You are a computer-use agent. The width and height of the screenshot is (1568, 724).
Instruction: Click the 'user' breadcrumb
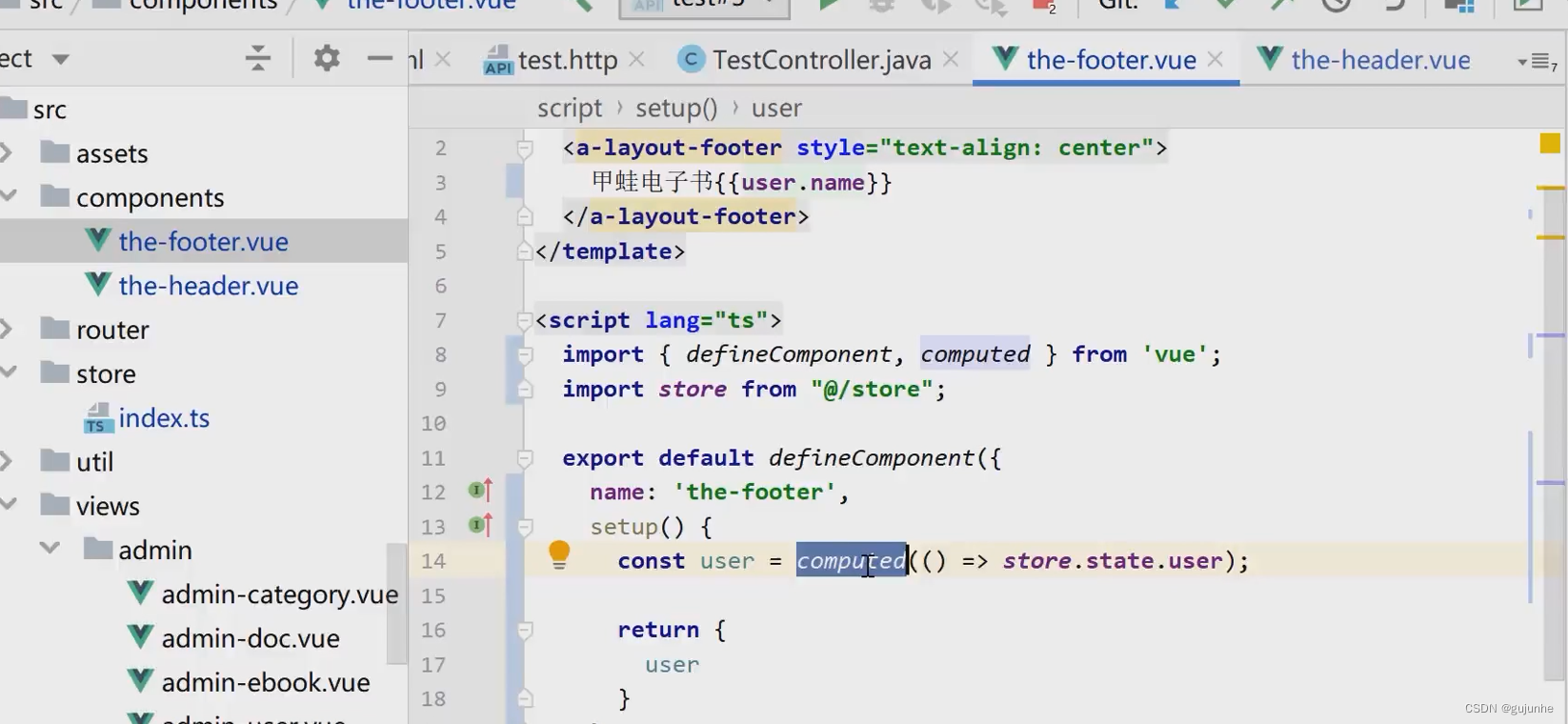click(776, 108)
